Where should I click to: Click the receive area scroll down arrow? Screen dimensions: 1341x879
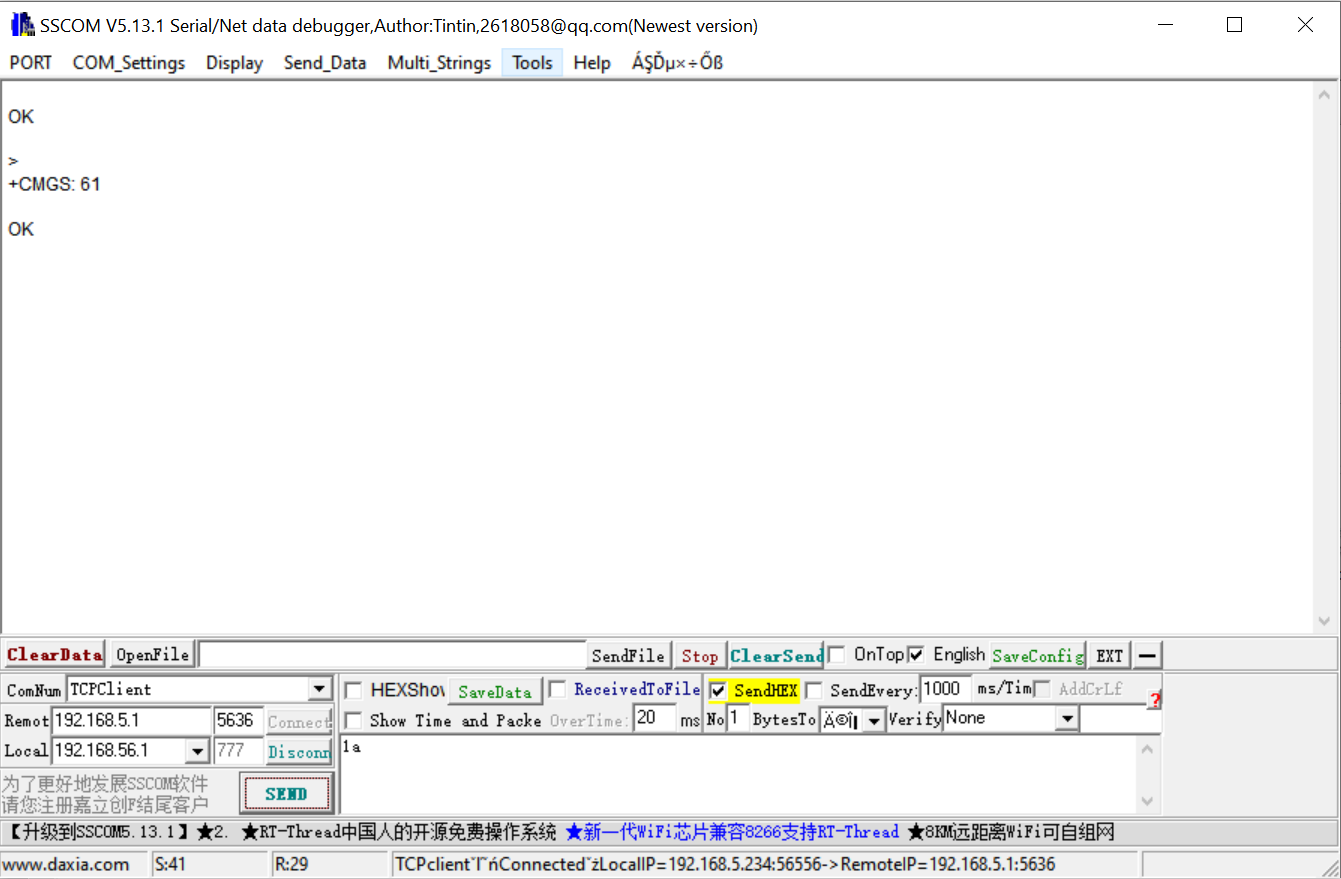1326,620
